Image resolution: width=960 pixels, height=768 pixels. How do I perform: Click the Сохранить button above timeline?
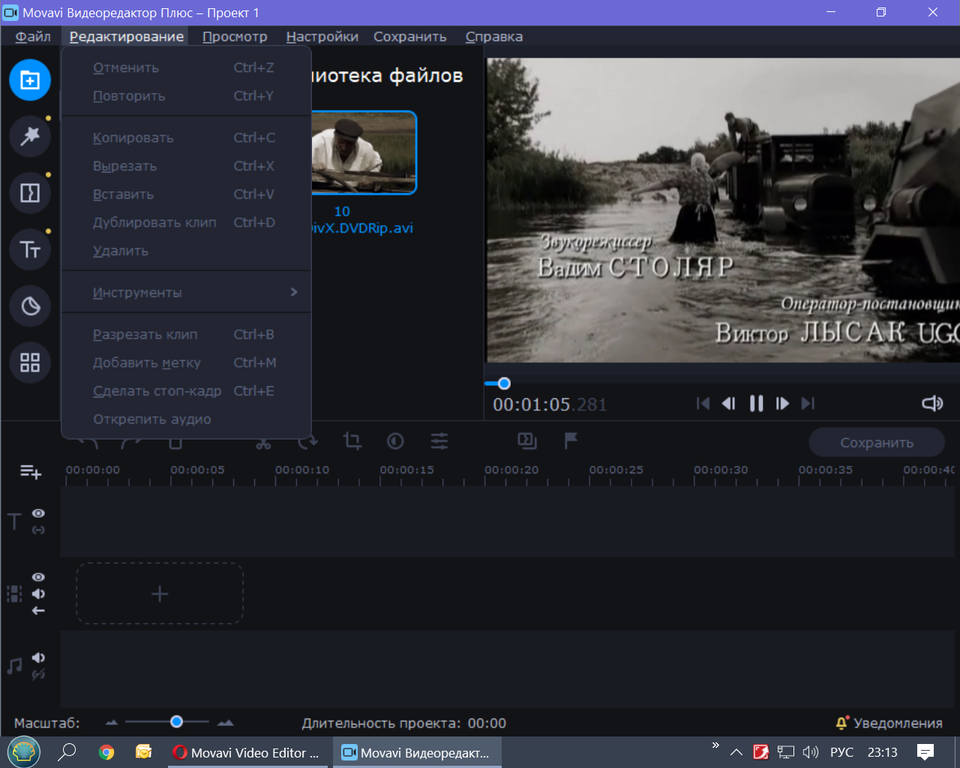pos(877,442)
